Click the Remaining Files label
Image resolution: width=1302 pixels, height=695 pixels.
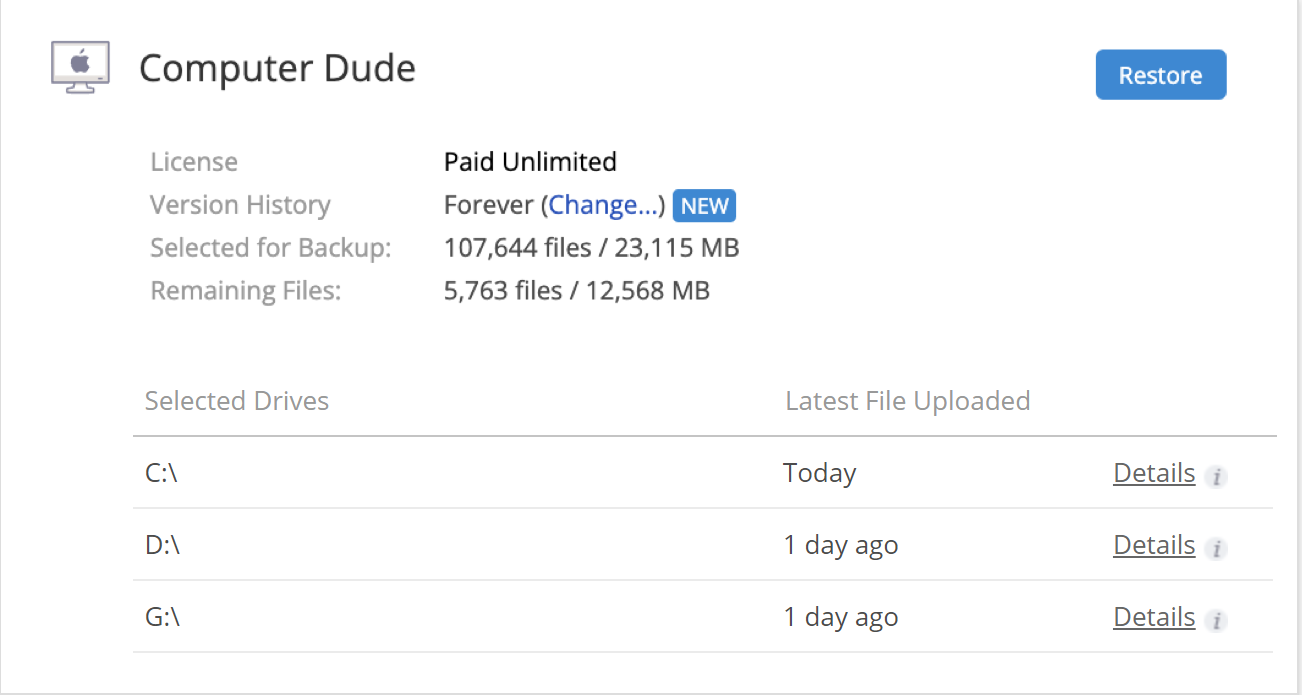click(x=246, y=291)
